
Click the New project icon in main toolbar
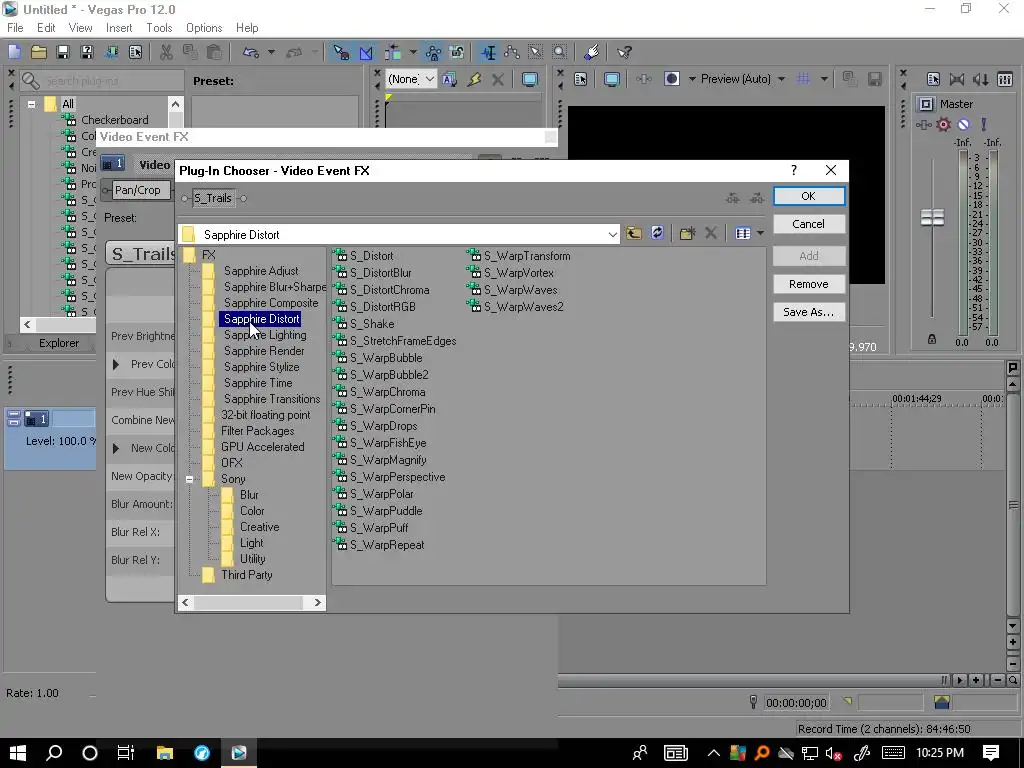(x=14, y=52)
